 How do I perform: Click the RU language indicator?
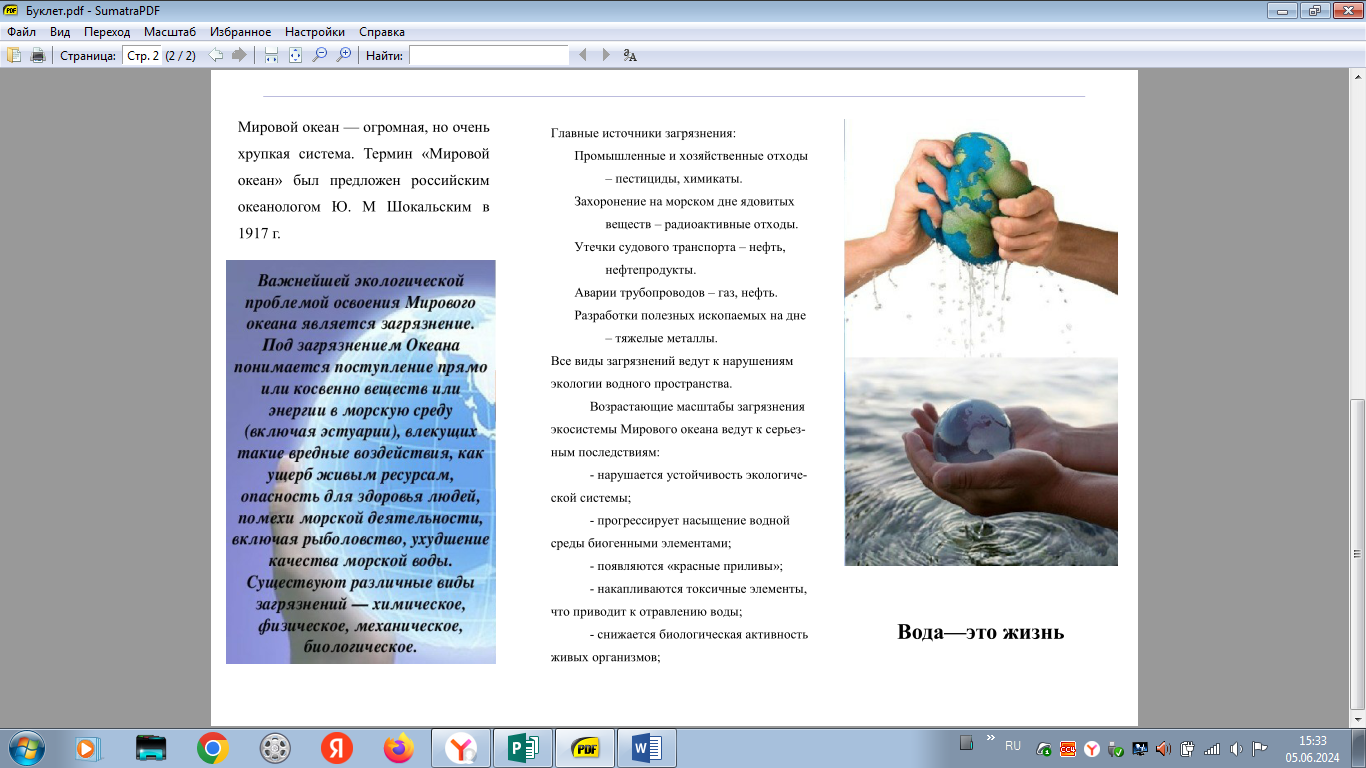(1013, 746)
